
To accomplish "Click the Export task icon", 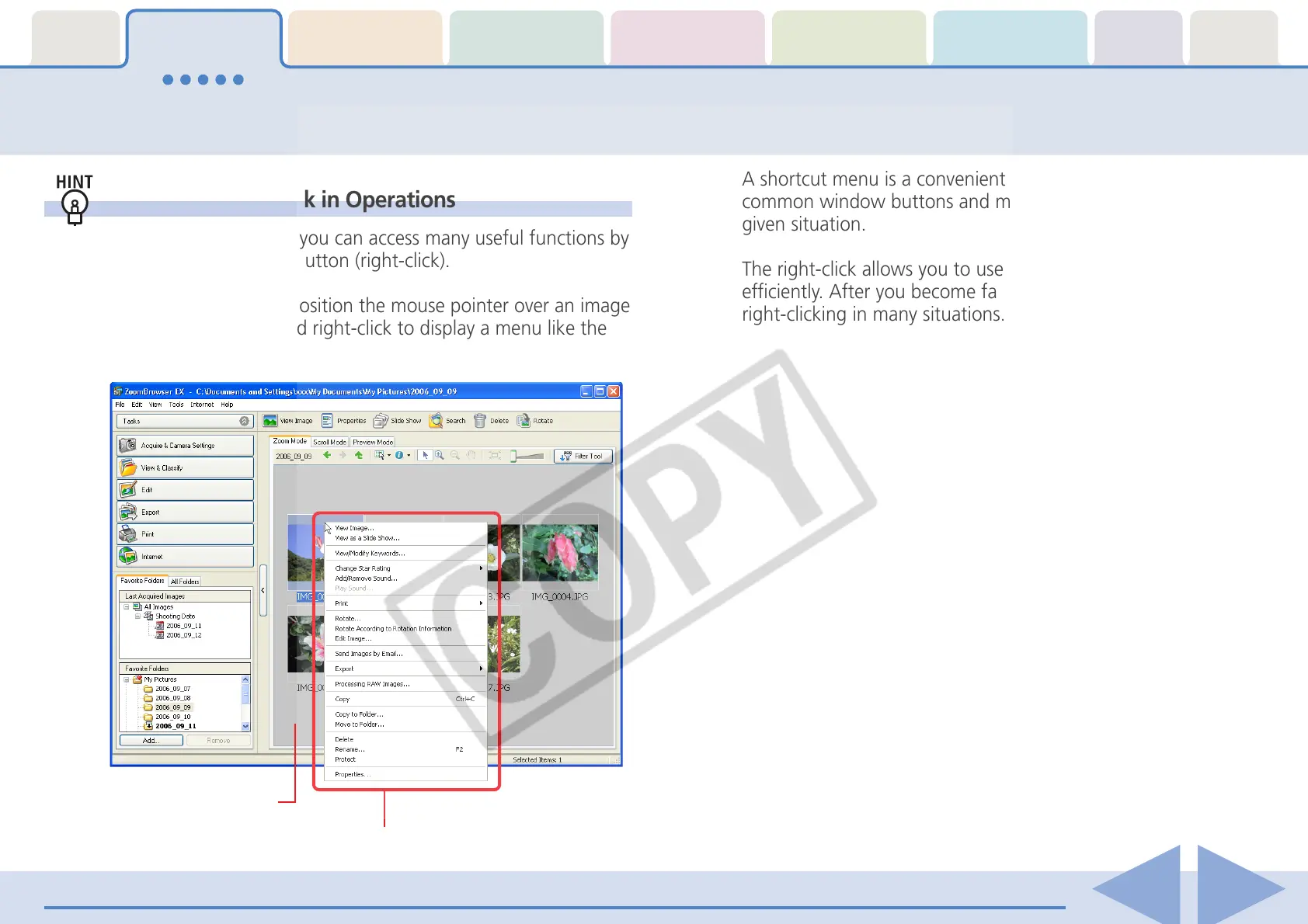I will (x=128, y=512).
